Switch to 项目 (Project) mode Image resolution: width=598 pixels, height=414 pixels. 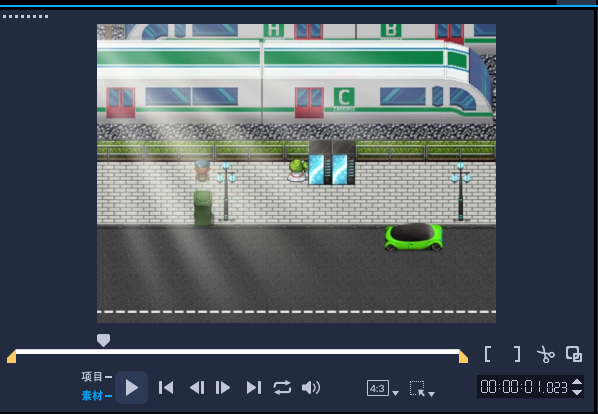(92, 377)
